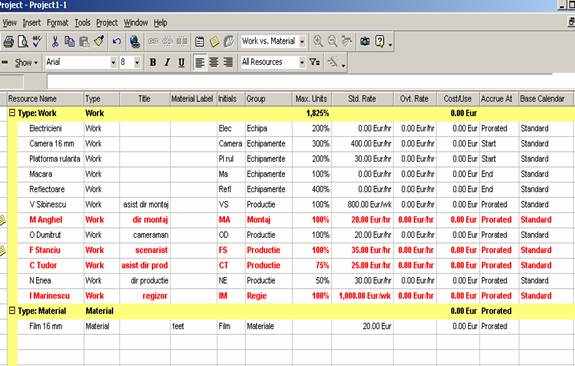Viewport: 575px width, 366px height.
Task: Toggle Italic formatting
Action: (167, 62)
